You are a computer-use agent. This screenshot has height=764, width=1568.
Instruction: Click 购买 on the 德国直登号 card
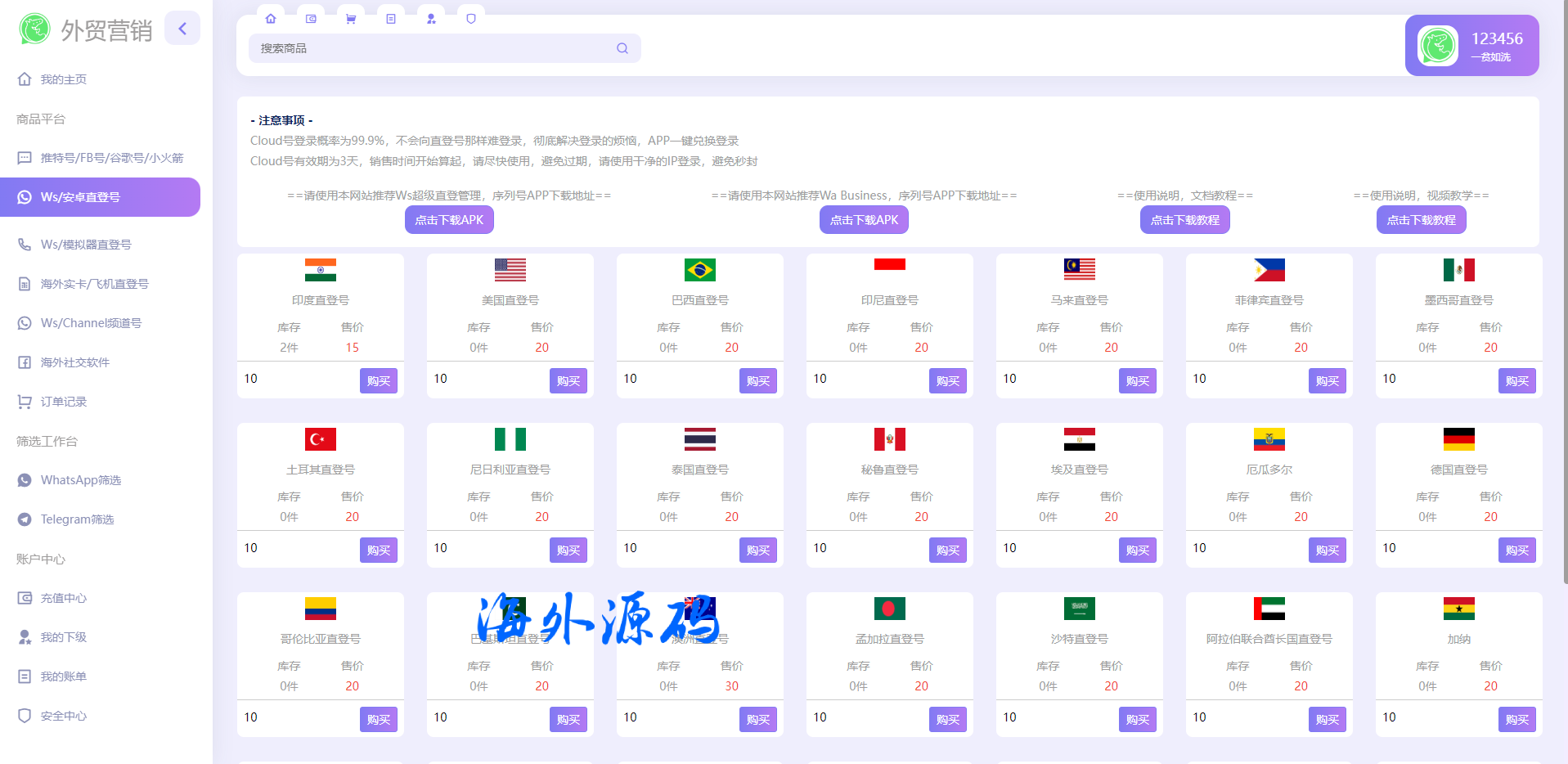point(1516,551)
